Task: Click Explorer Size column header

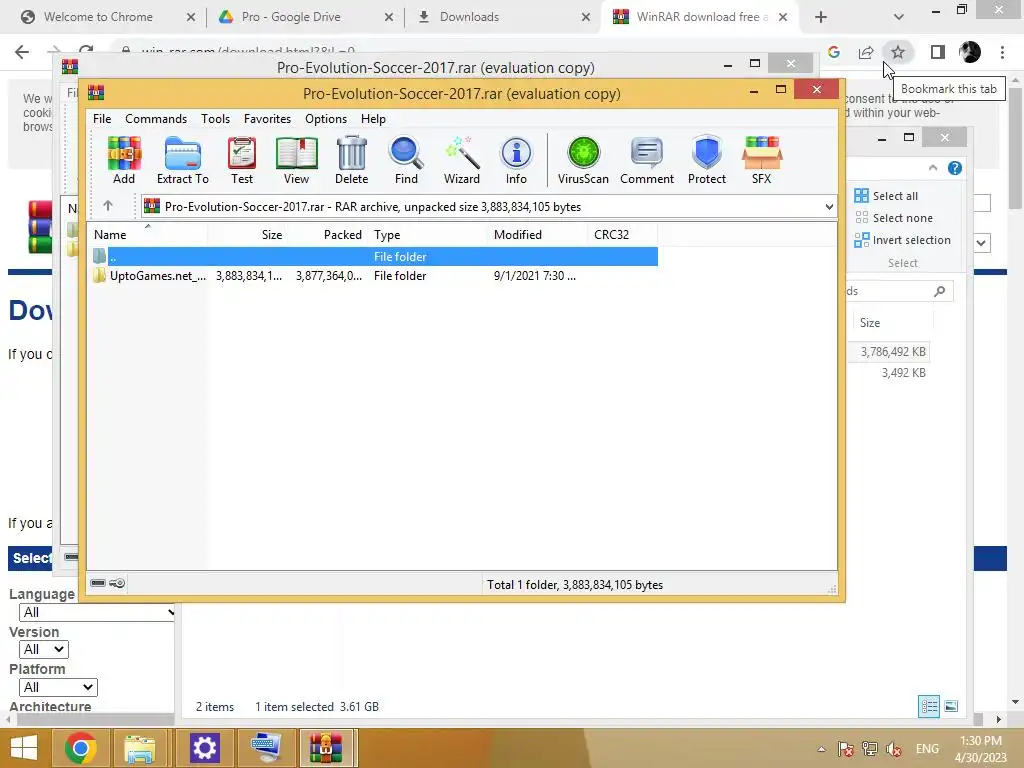Action: tap(892, 323)
